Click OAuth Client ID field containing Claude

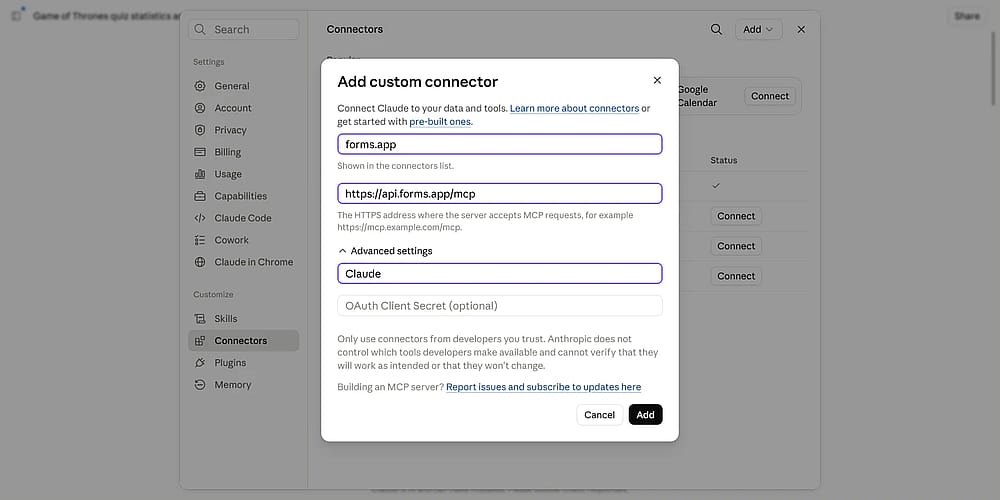click(500, 274)
